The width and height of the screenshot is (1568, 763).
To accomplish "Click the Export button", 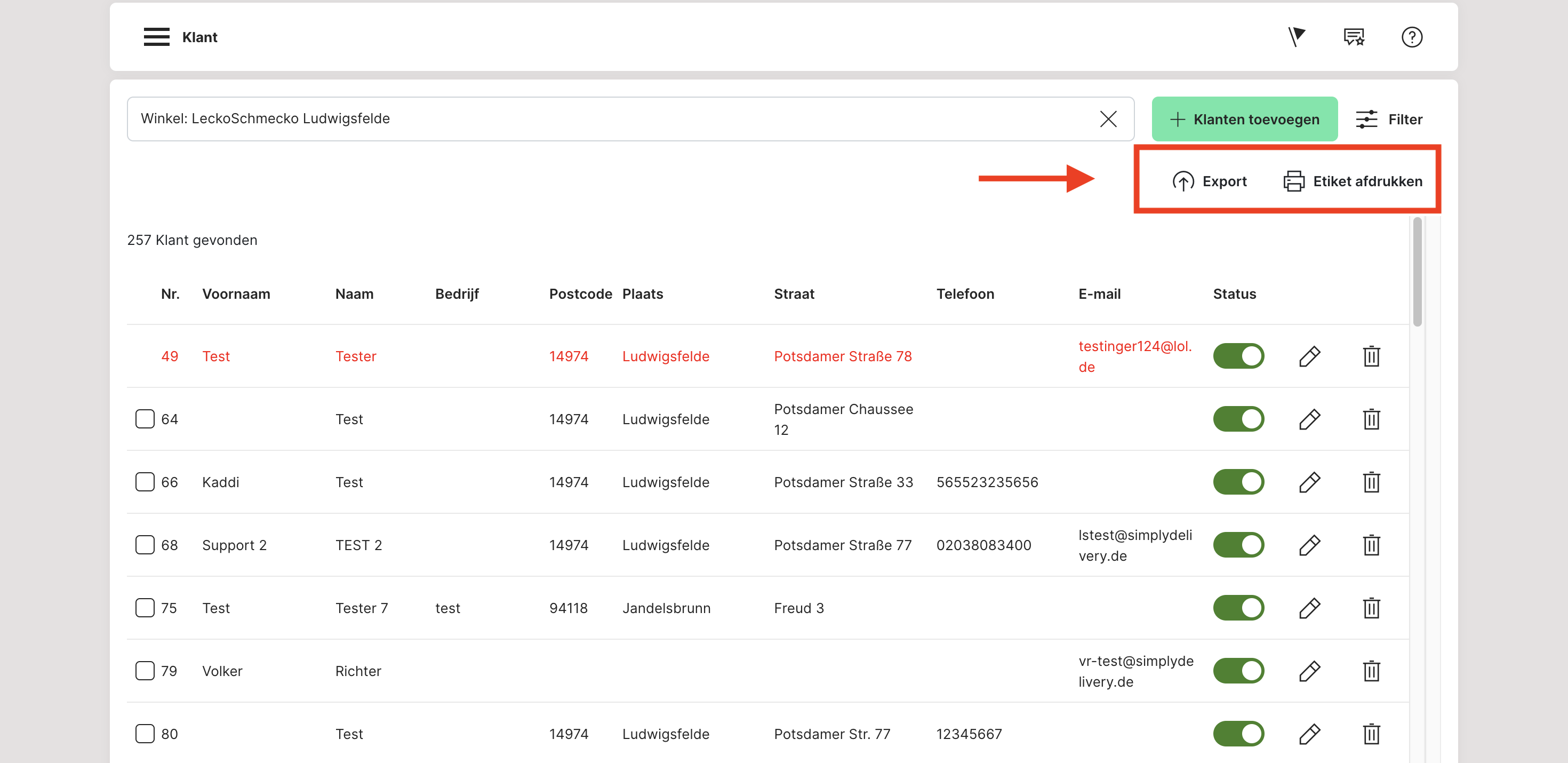I will 1210,181.
